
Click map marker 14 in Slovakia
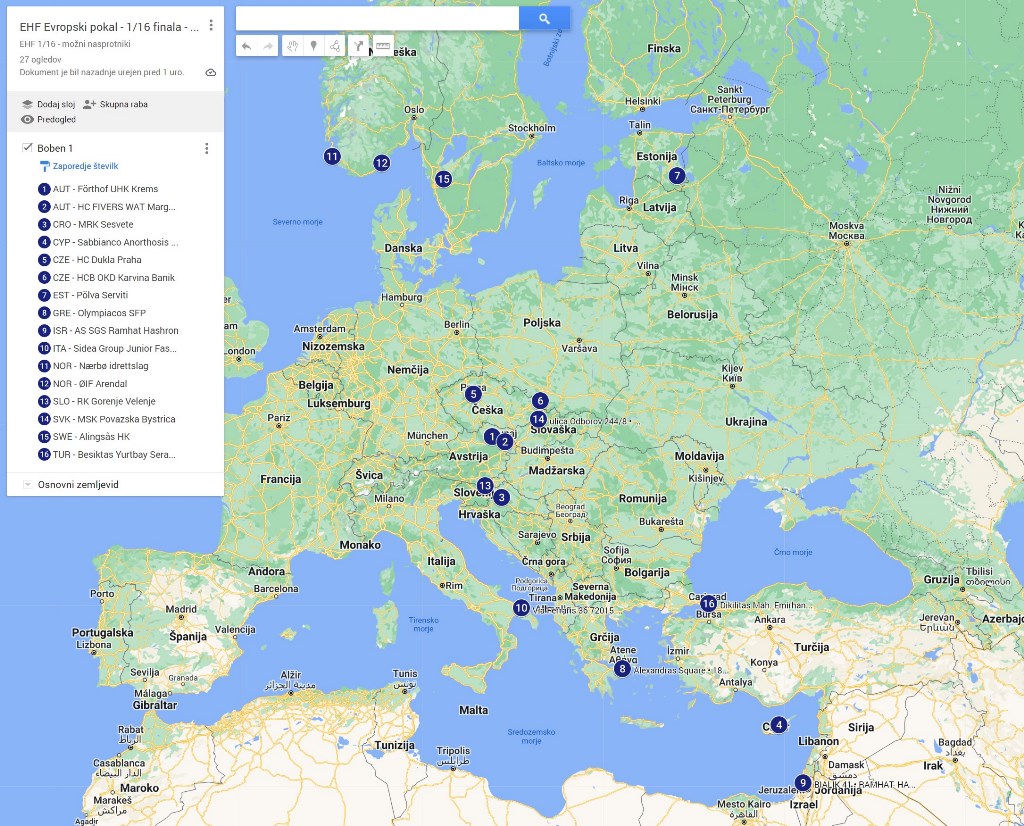[538, 419]
